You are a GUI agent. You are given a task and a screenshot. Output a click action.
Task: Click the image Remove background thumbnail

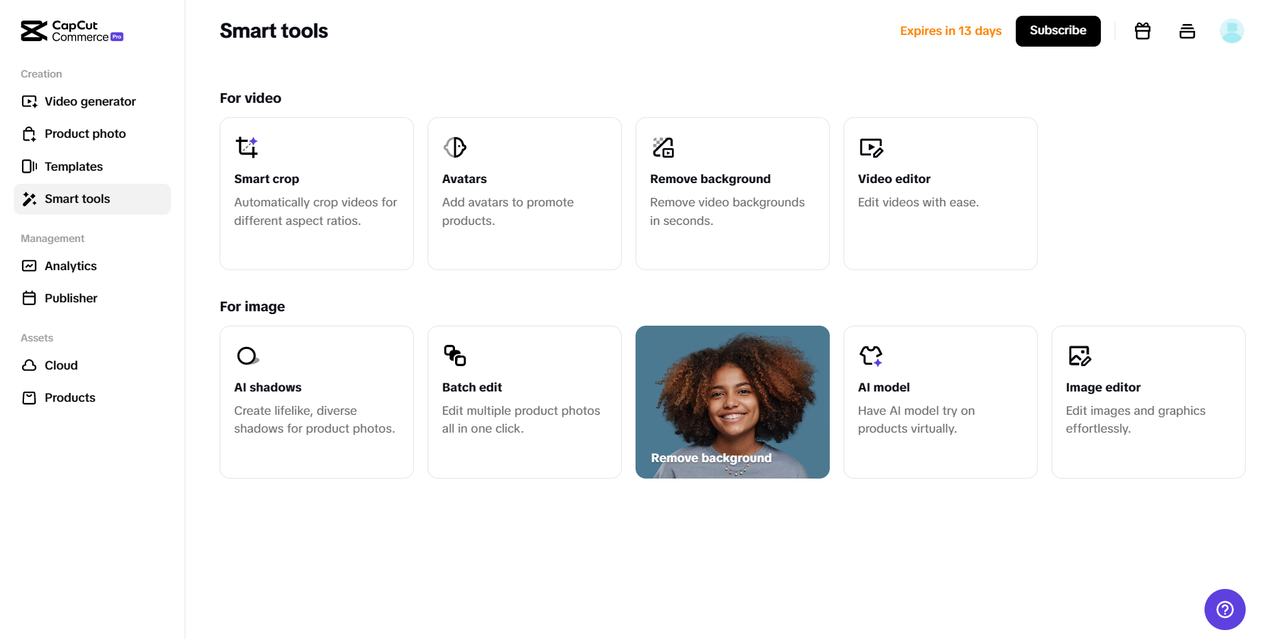(x=732, y=401)
